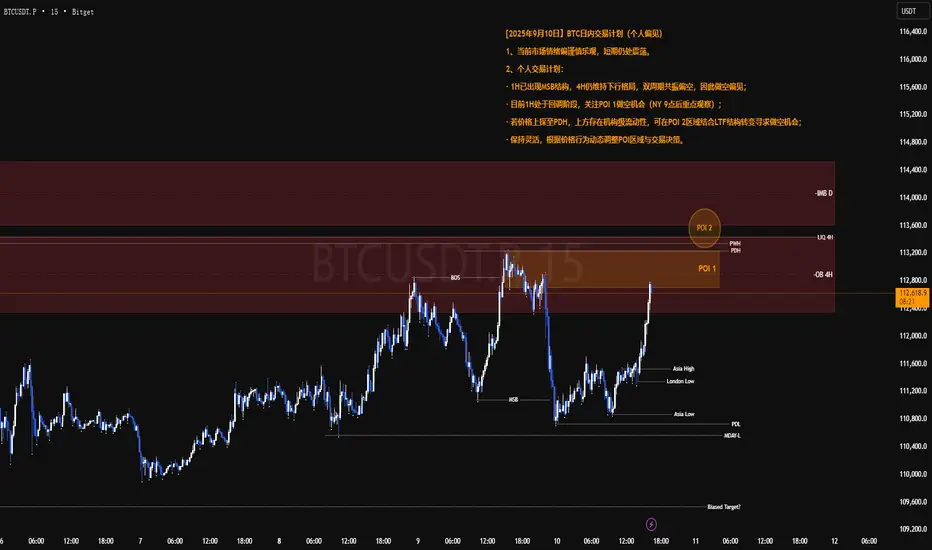
Task: Select the London Low line label
Action: [681, 381]
